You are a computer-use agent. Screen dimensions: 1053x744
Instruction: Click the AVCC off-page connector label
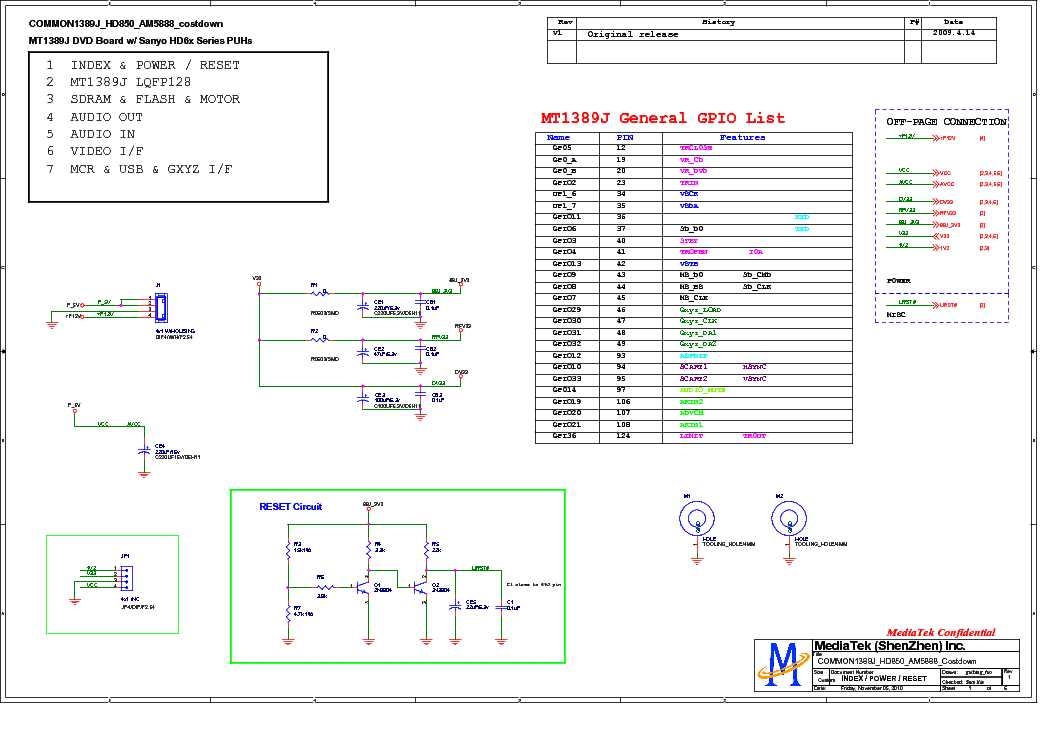tap(946, 184)
